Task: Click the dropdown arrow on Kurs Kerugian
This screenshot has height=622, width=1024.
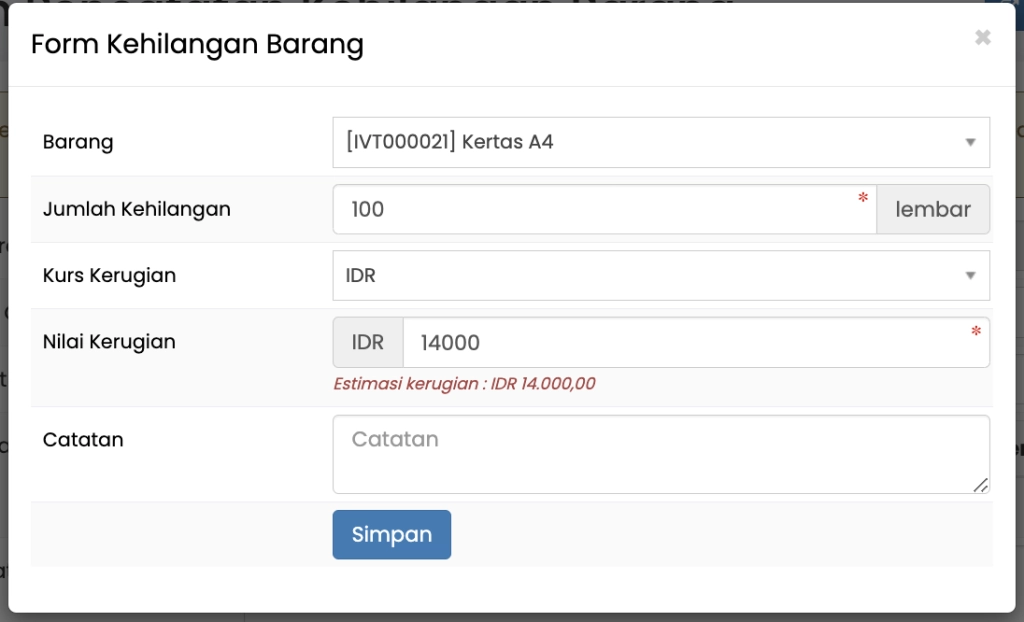Action: 968,276
